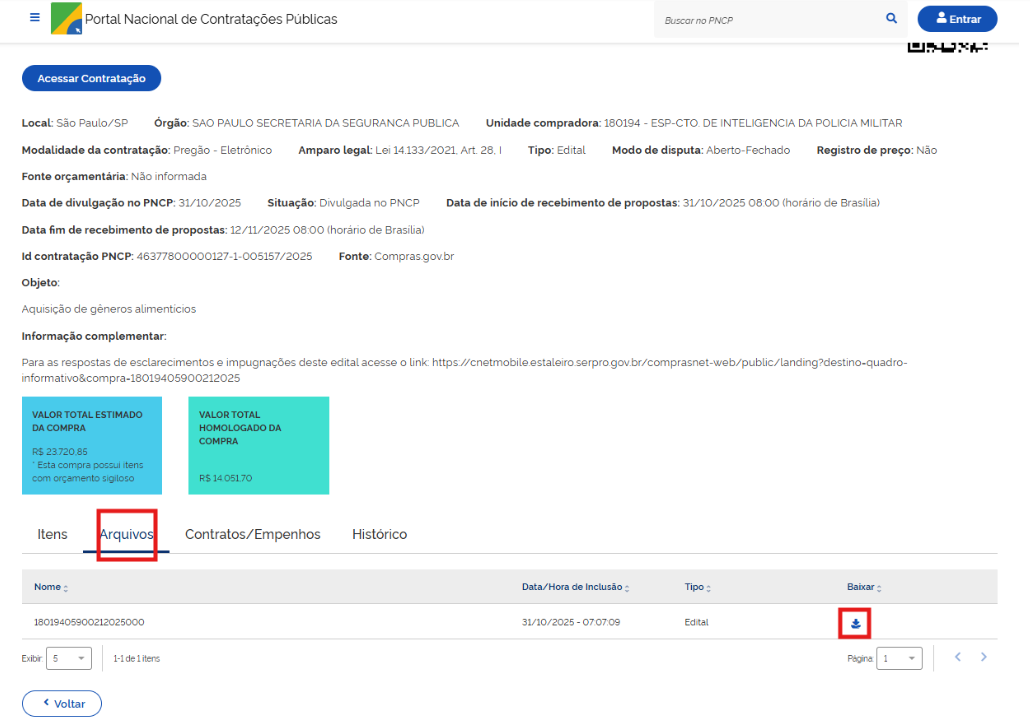The image size is (1030, 726).
Task: Click the Entrar login button
Action: click(x=957, y=19)
